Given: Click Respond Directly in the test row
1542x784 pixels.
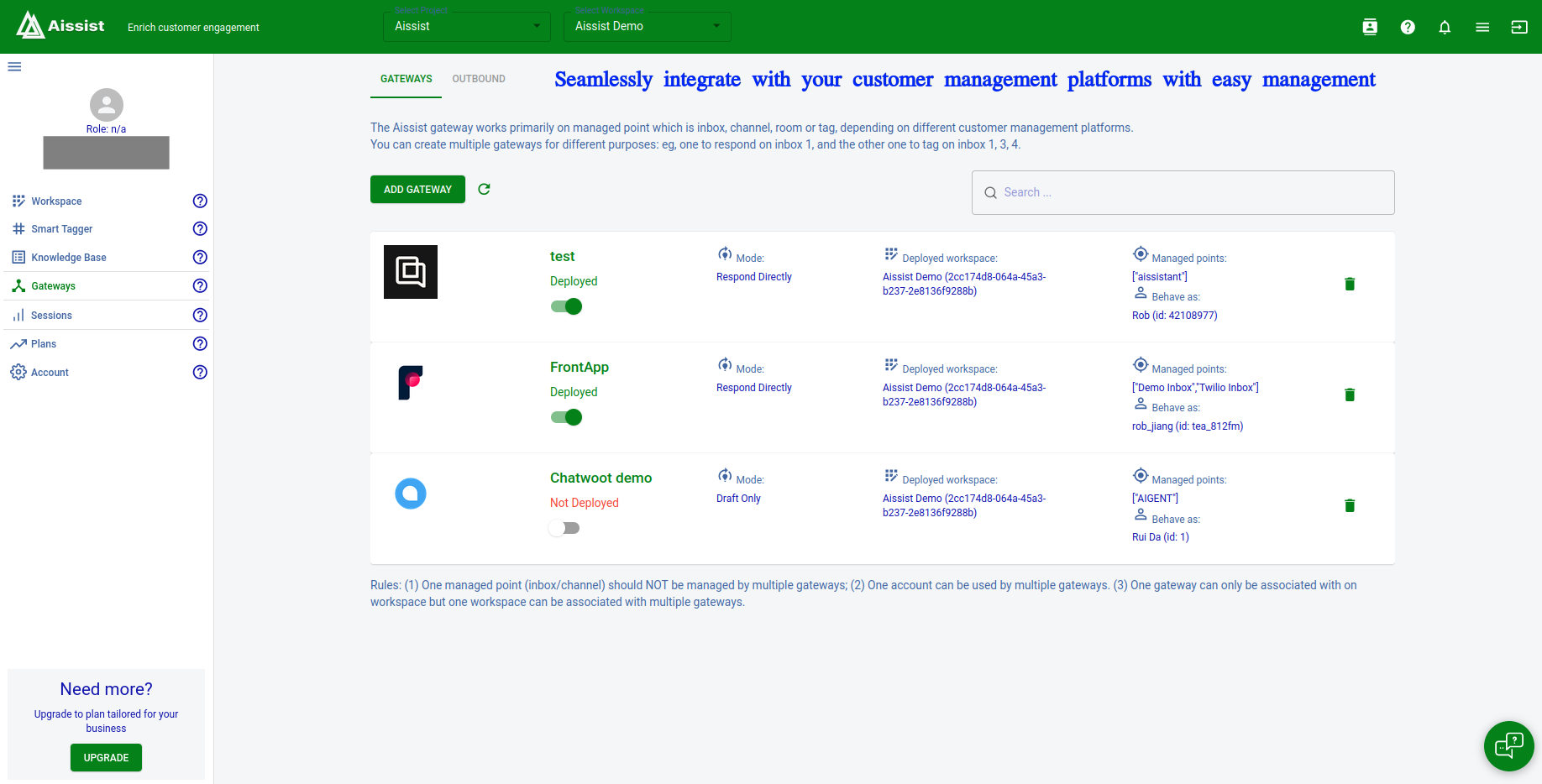Looking at the screenshot, I should 754,277.
